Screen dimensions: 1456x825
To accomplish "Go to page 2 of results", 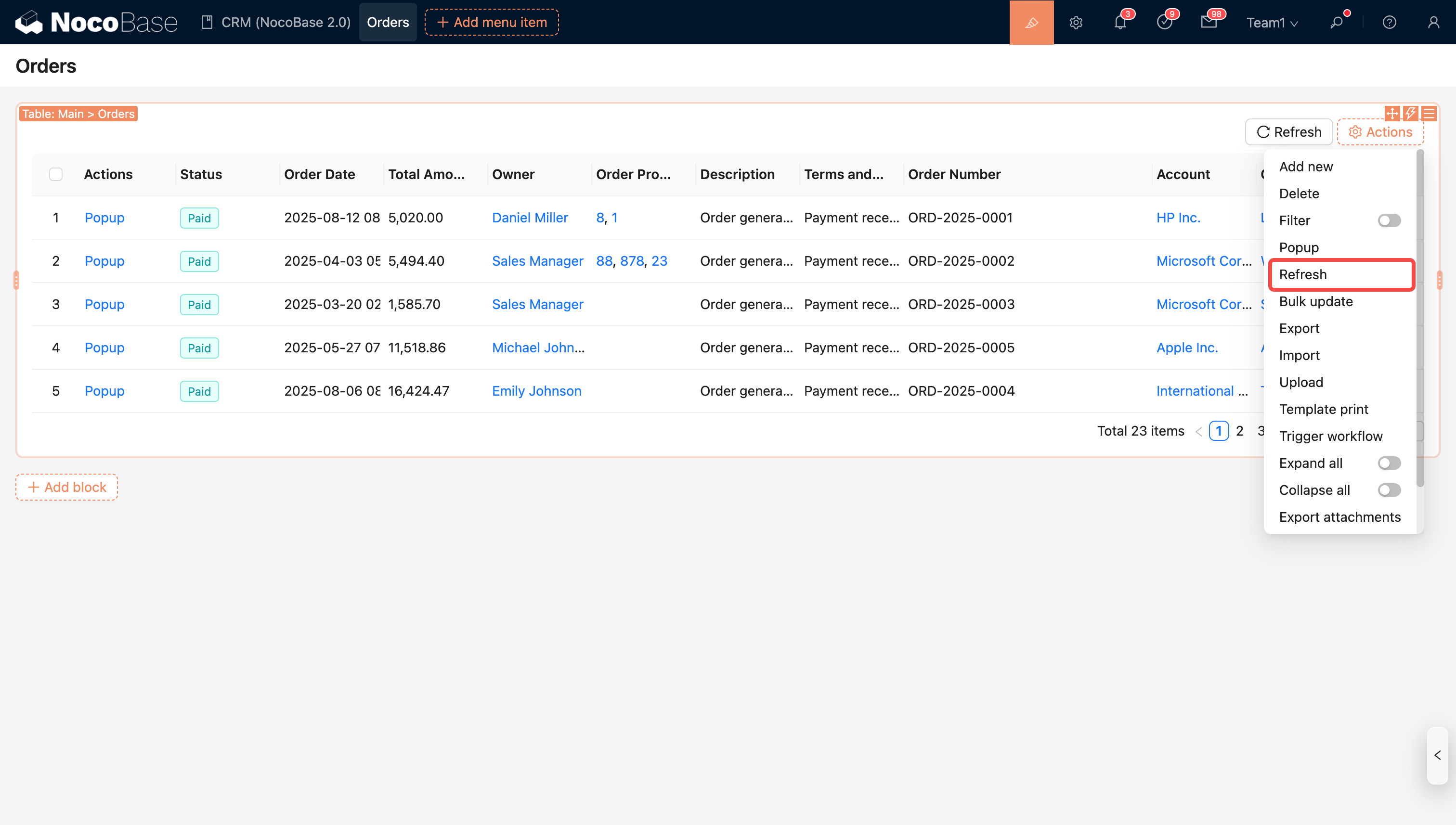I will [x=1239, y=431].
